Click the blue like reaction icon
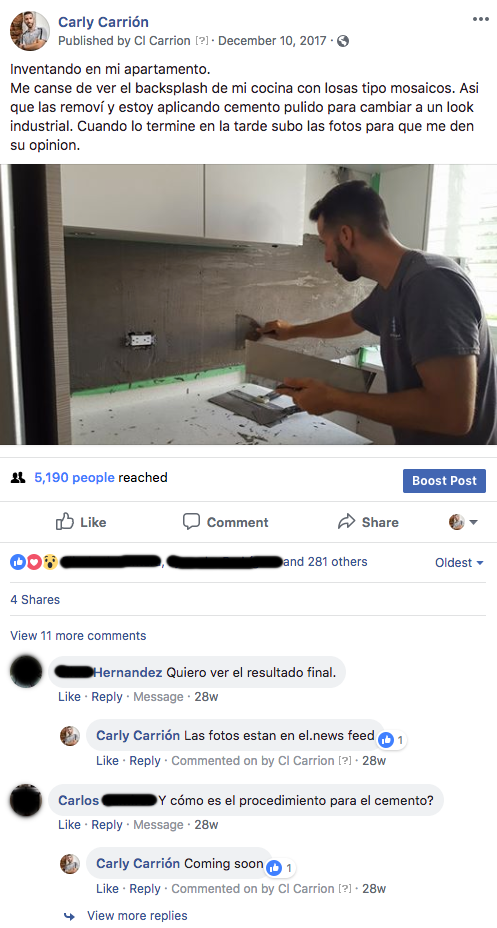Viewport: 497px width, 928px height. point(18,562)
